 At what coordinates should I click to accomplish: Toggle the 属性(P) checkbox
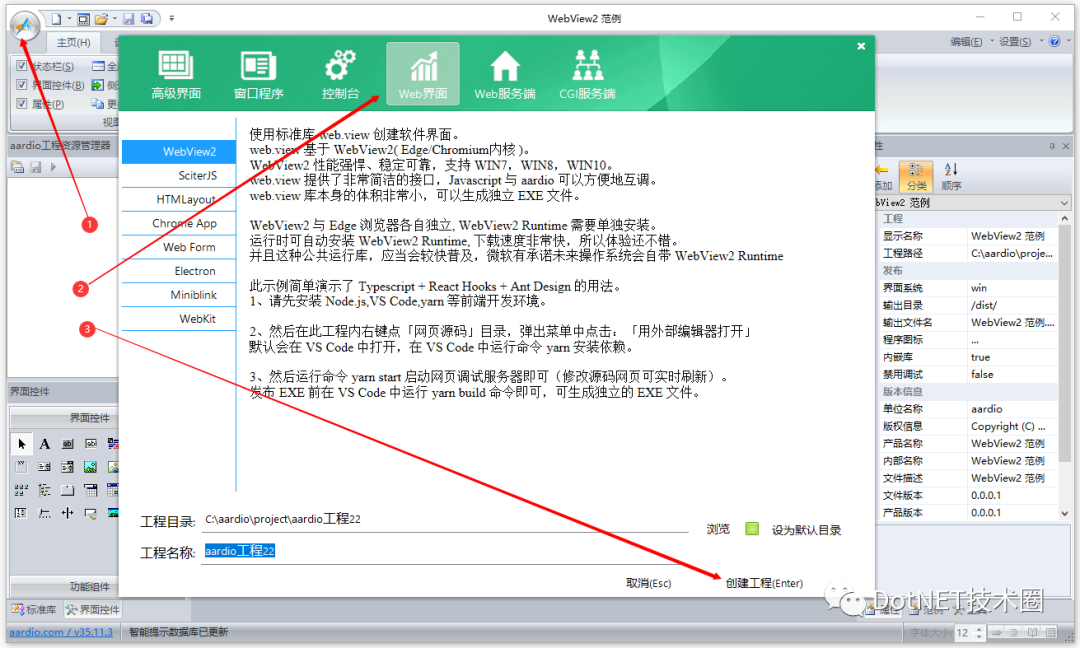pos(23,102)
